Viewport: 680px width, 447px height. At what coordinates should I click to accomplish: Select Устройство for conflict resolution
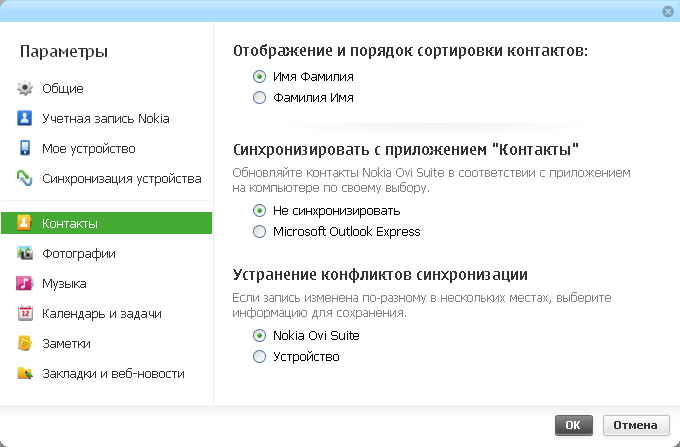click(260, 357)
